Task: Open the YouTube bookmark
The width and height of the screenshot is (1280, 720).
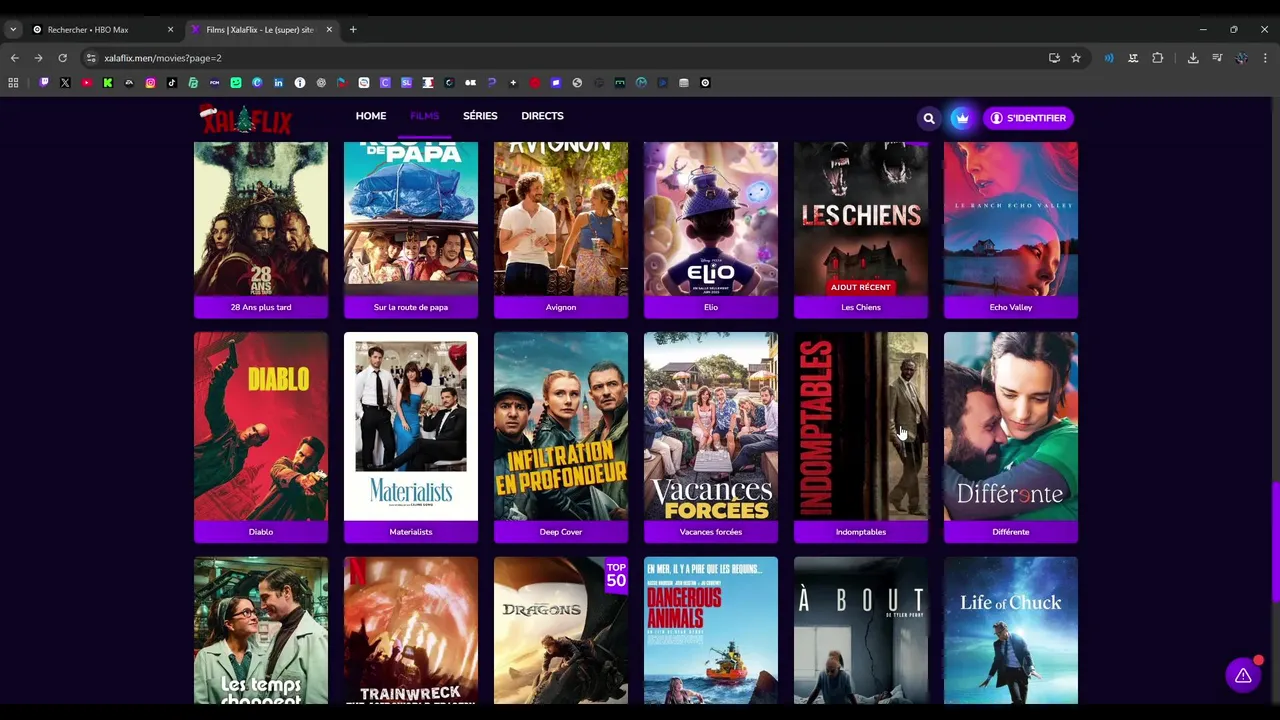Action: [x=87, y=83]
